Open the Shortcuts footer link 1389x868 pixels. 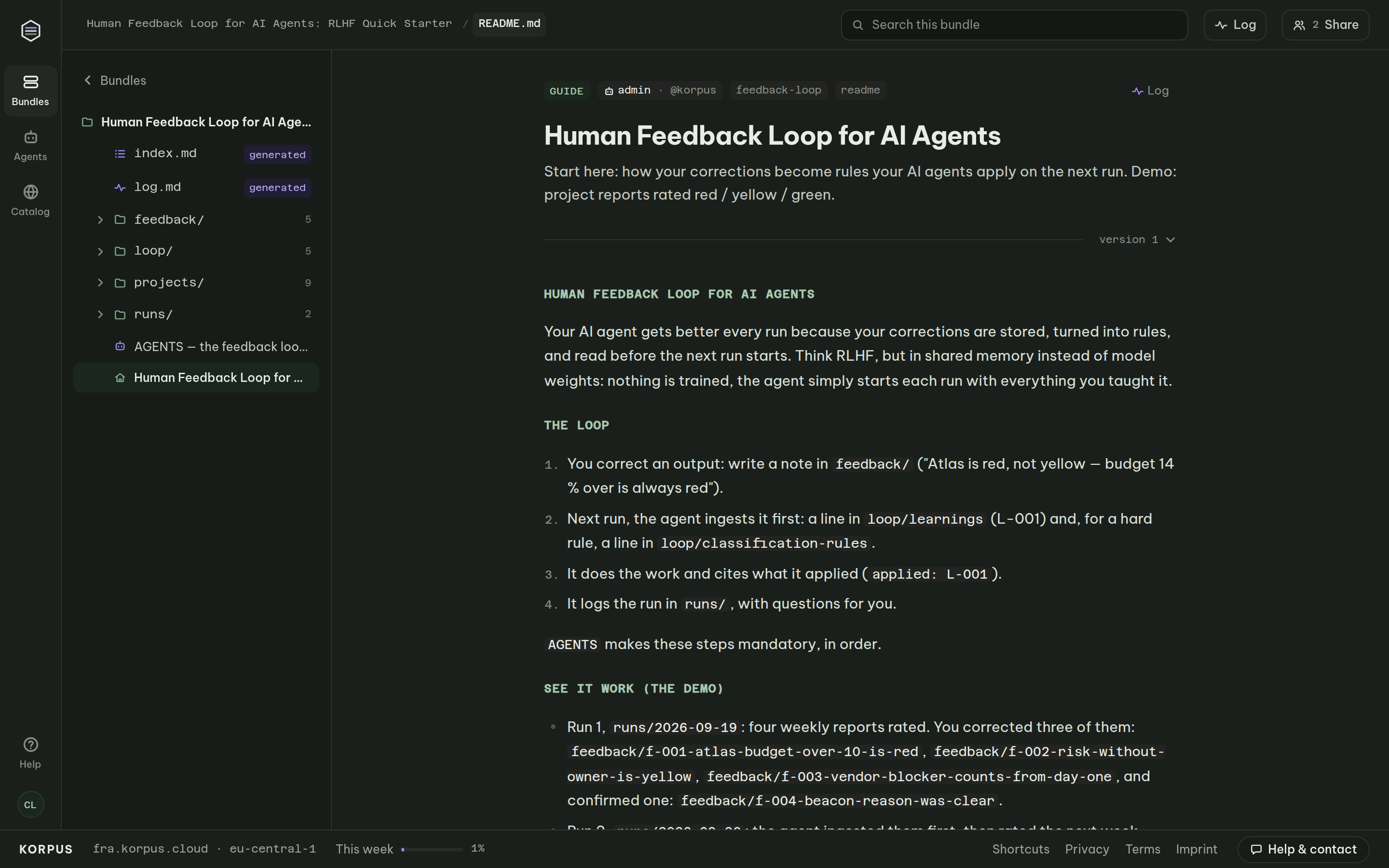tap(1021, 849)
